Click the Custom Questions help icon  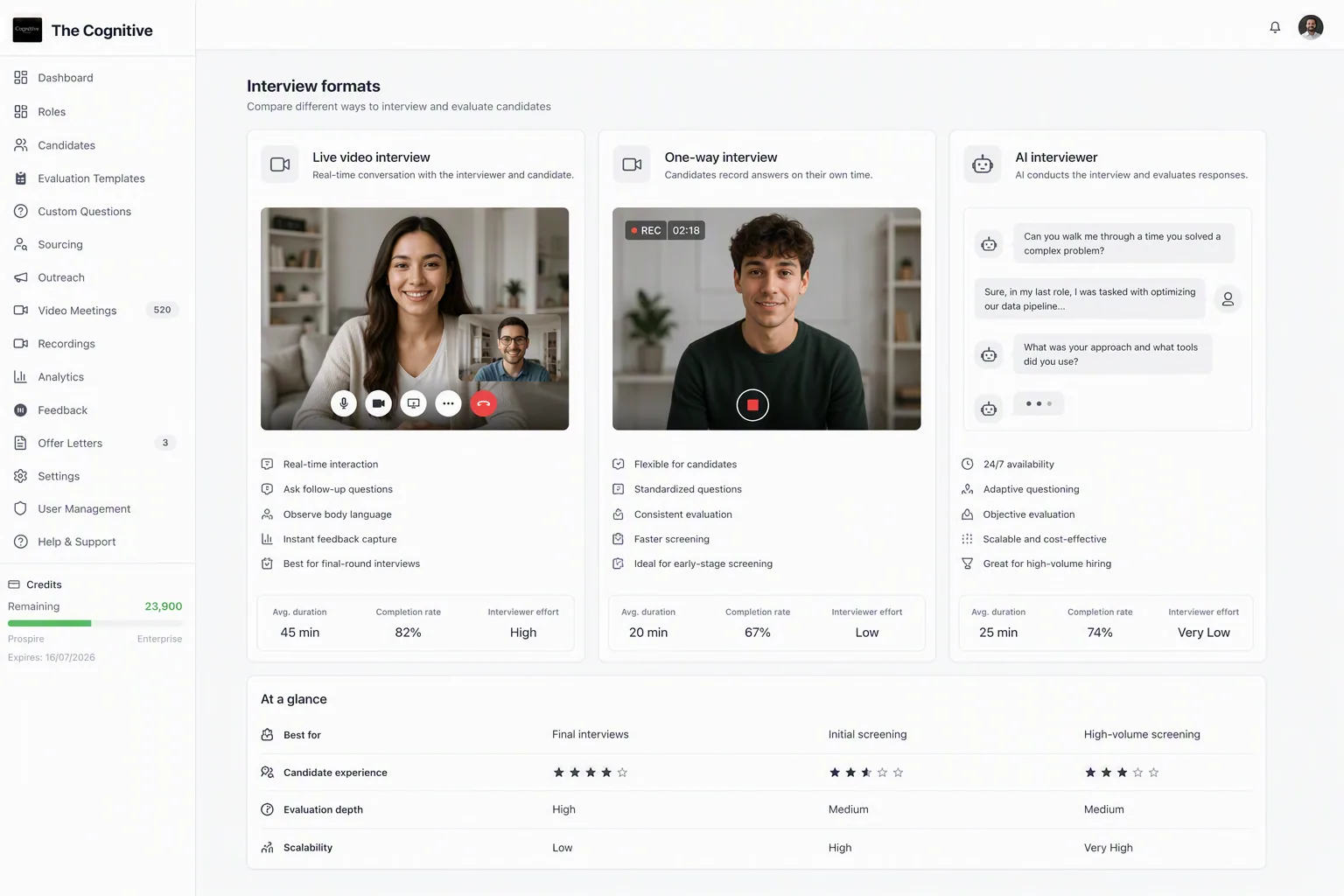[21, 212]
